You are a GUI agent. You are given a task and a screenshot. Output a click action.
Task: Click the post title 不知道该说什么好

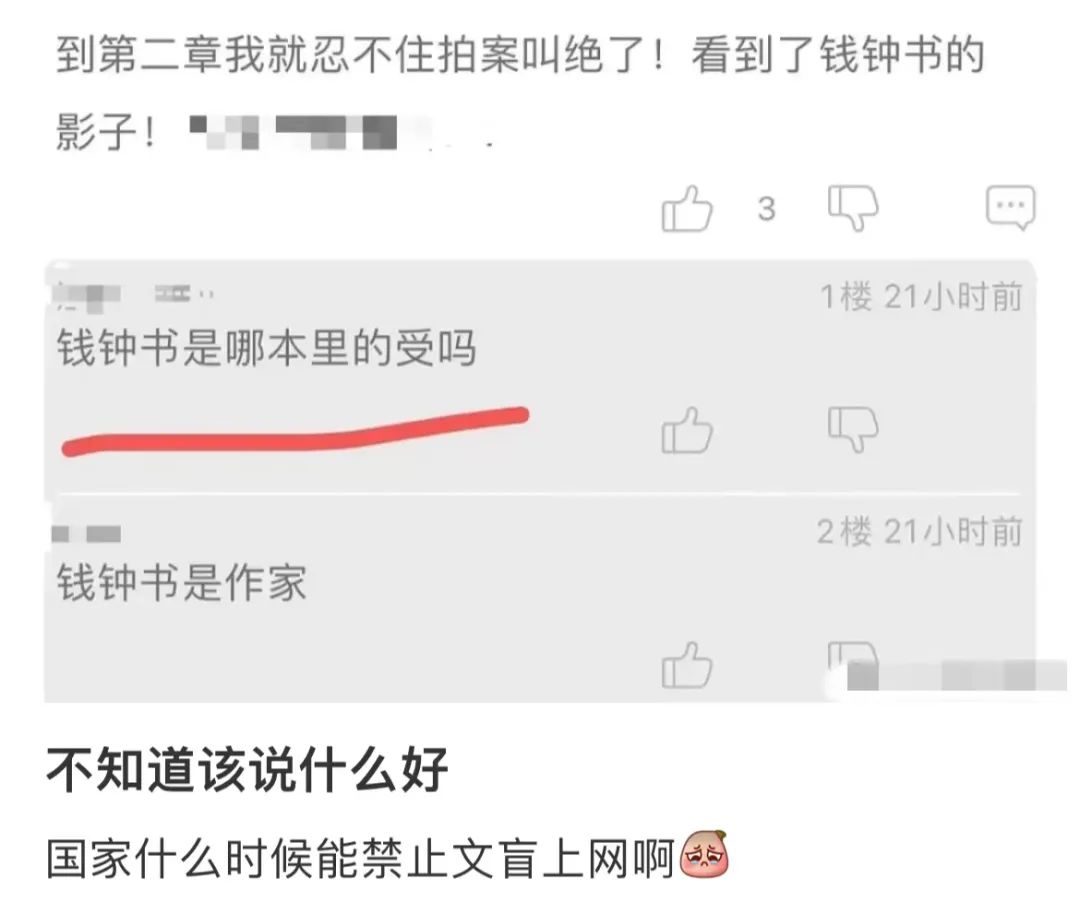click(x=248, y=770)
